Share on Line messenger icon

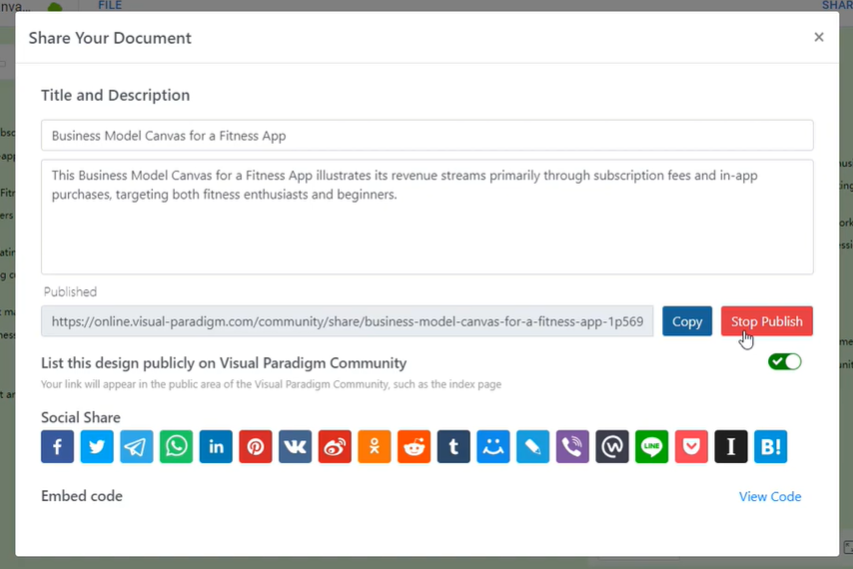tap(652, 446)
